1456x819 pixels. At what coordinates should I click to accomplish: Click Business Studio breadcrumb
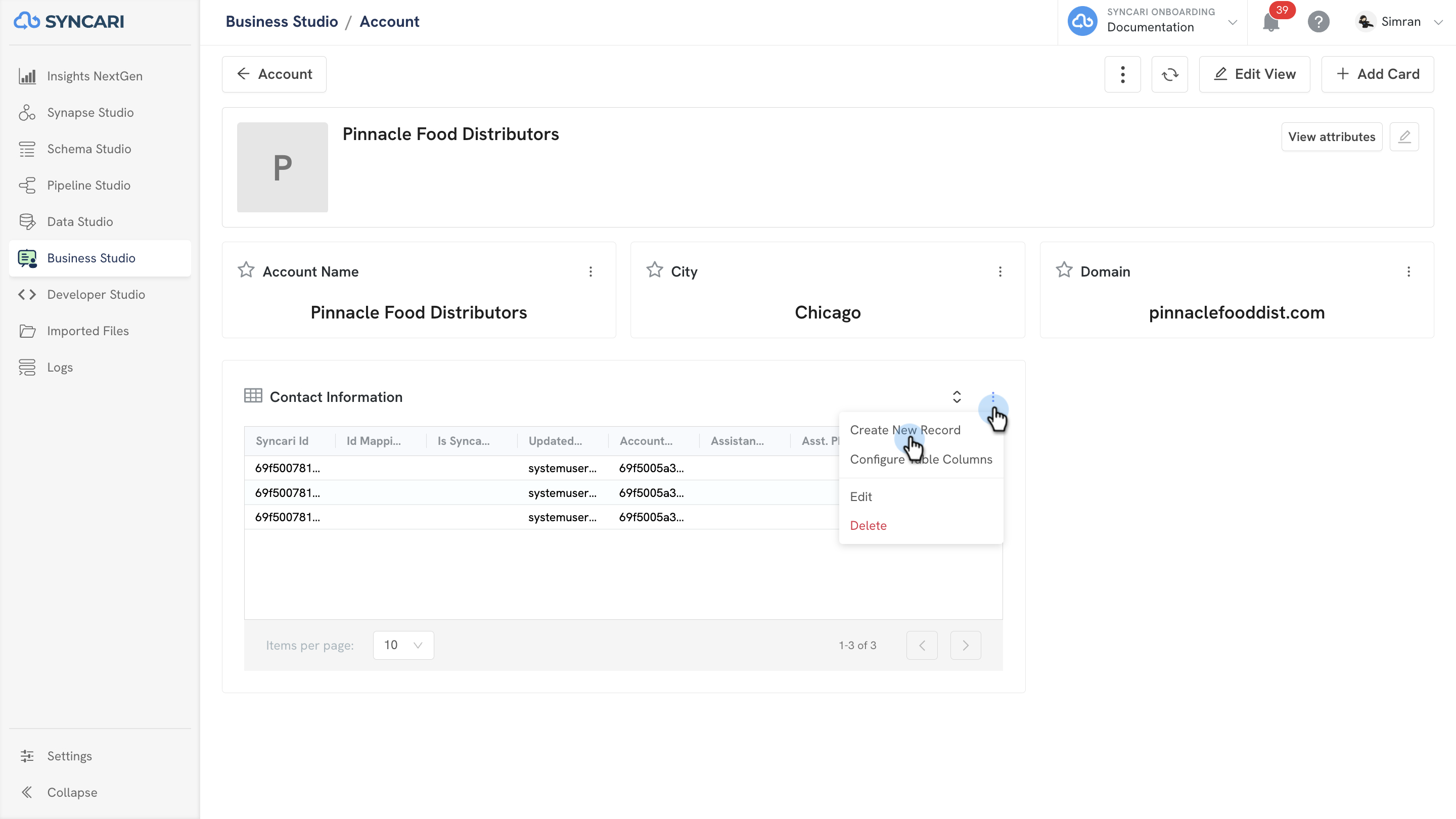coord(282,21)
